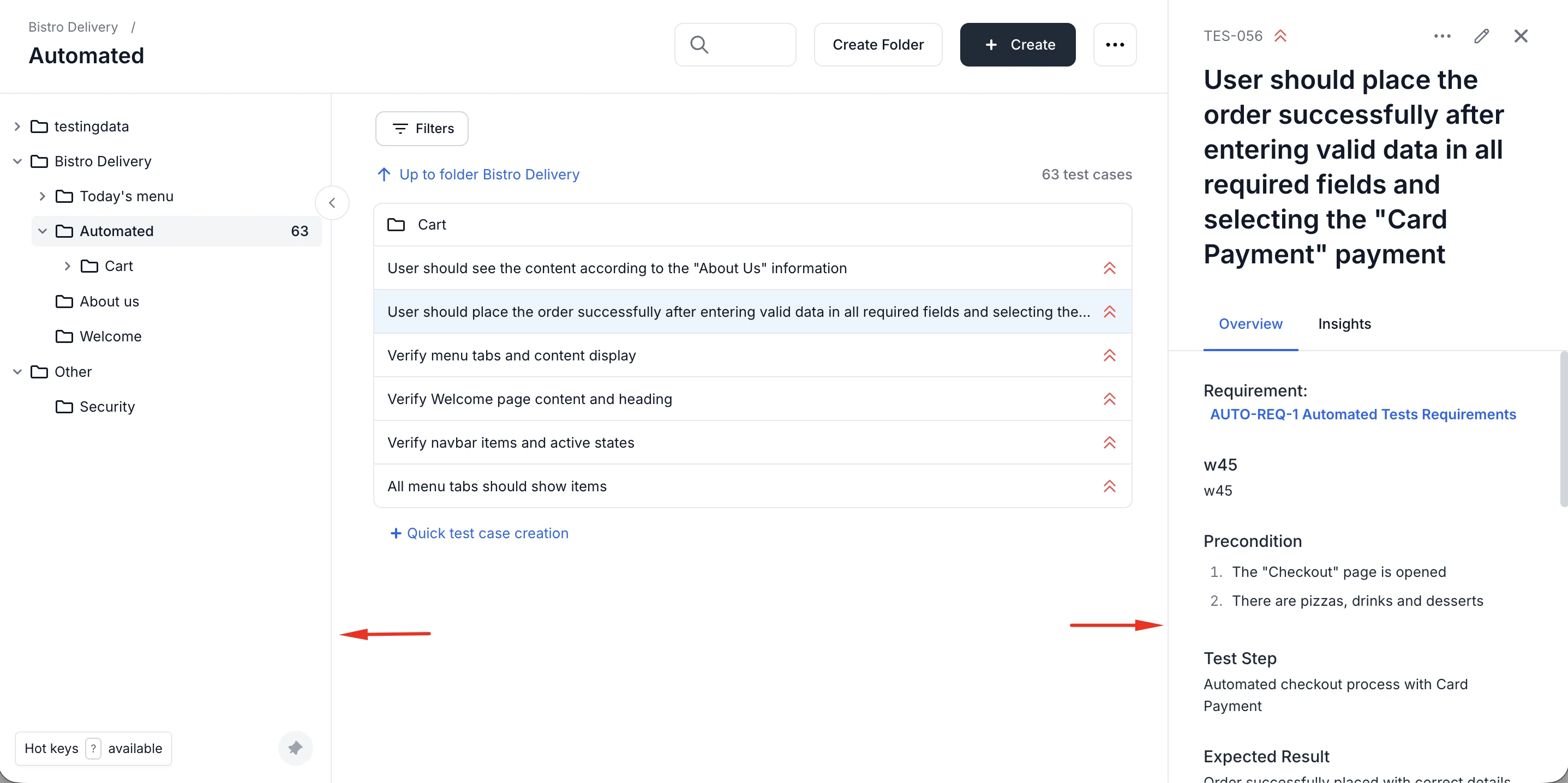Screen dimensions: 1568x783
Task: Expand the testingdata folder
Action: [x=17, y=127]
